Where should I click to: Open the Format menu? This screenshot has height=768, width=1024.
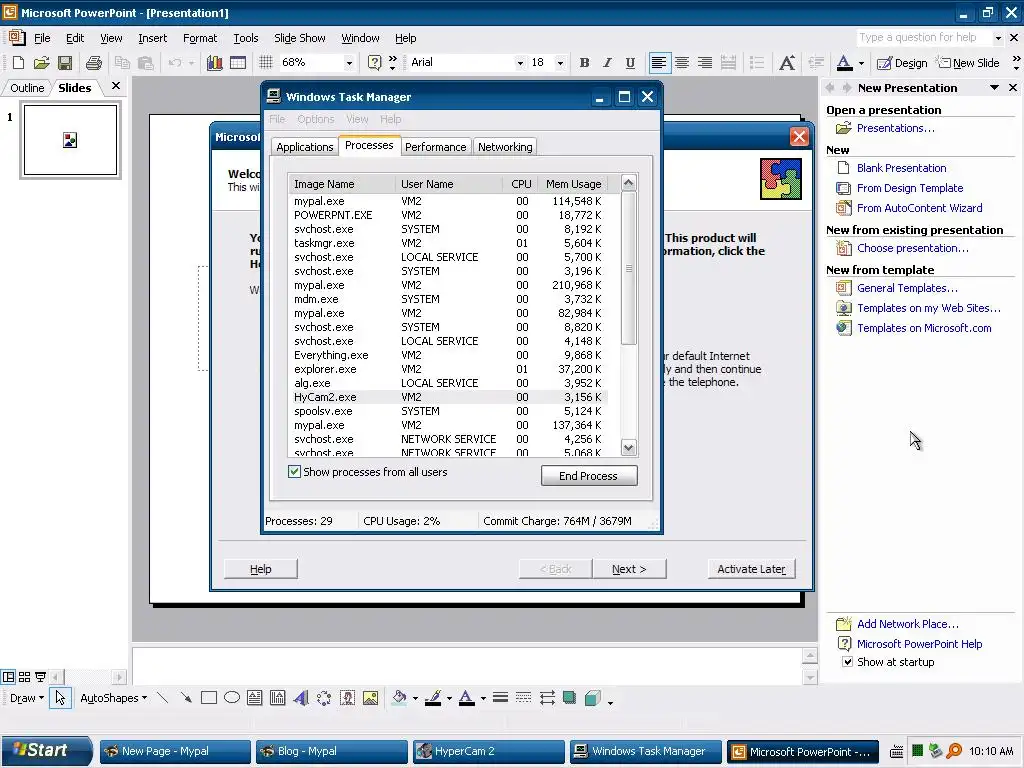200,38
